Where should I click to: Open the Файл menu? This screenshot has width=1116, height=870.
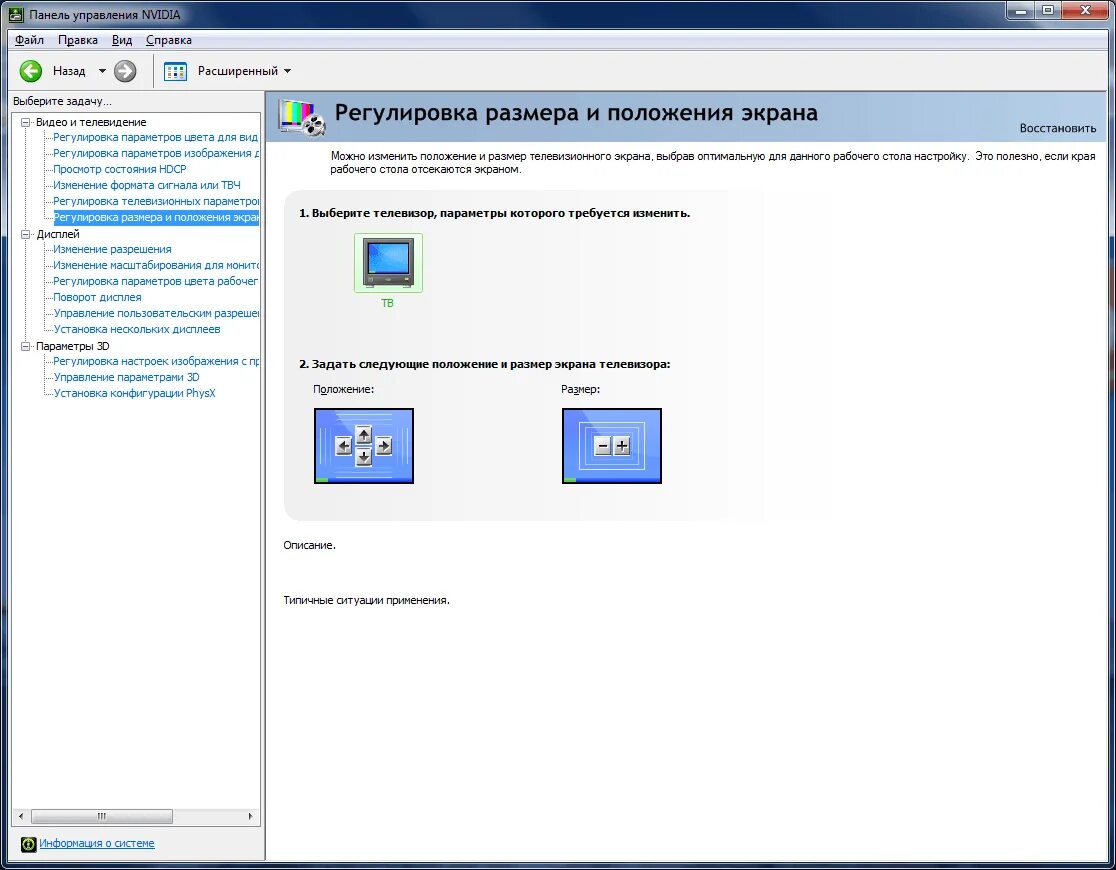click(29, 40)
